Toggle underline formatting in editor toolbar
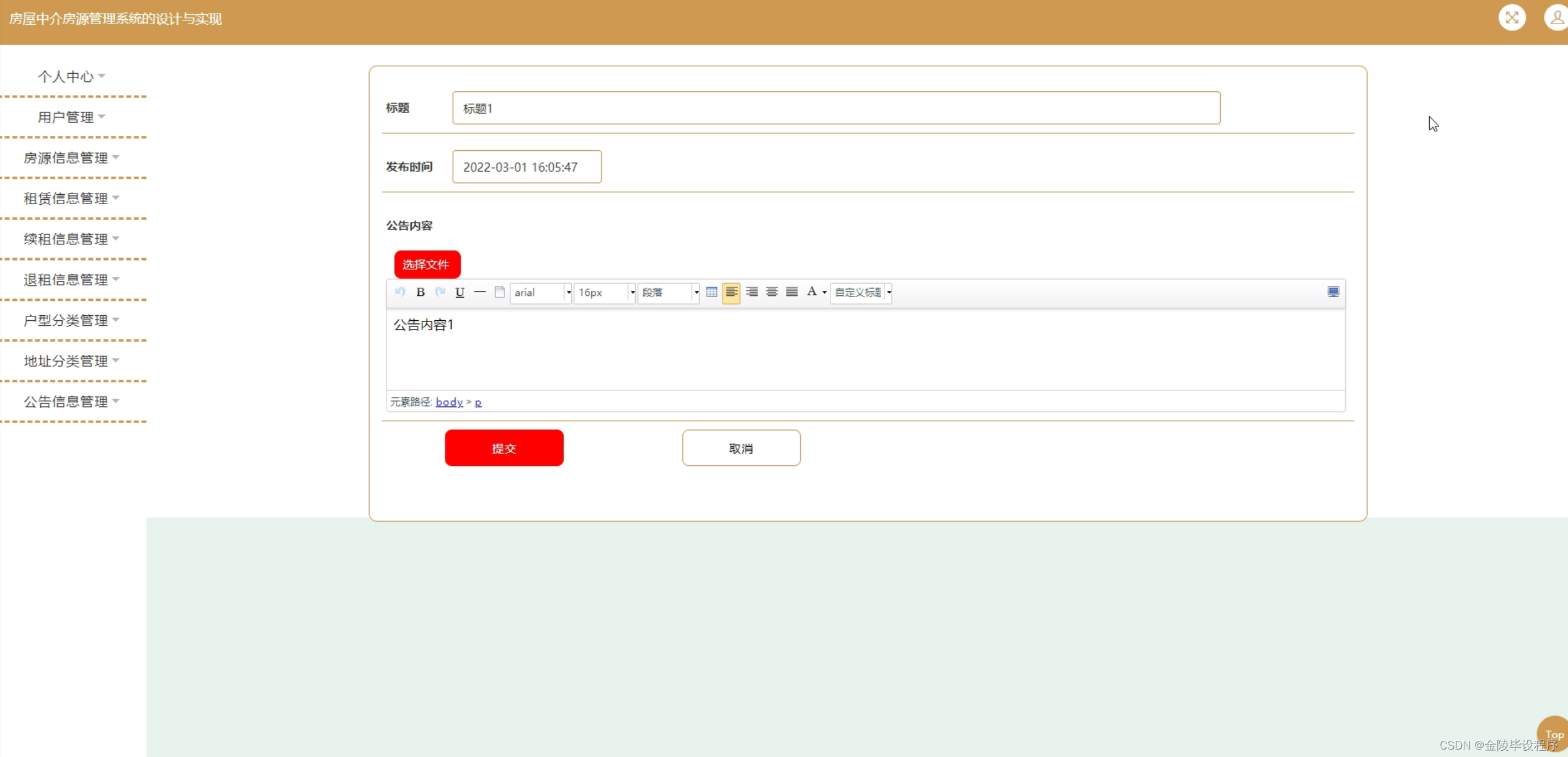This screenshot has width=1568, height=757. [x=460, y=292]
